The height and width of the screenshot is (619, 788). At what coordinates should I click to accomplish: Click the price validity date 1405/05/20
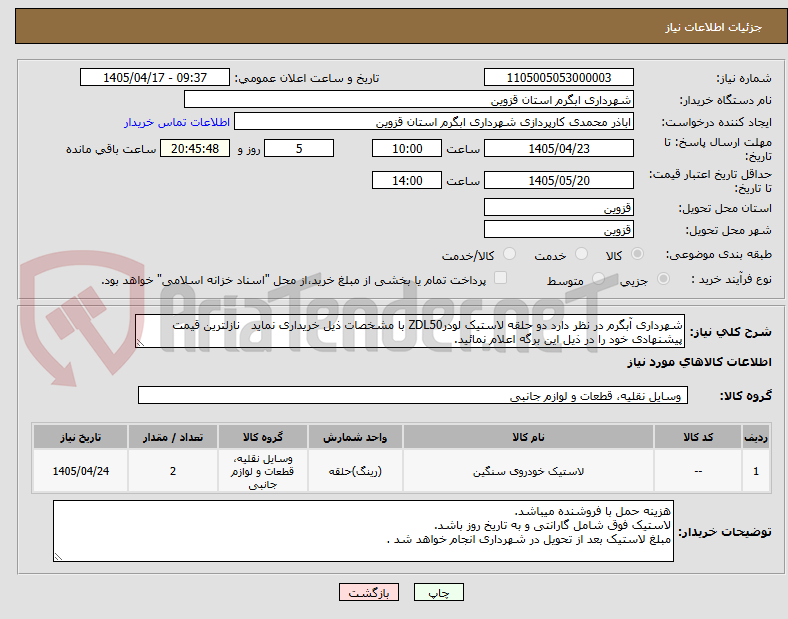558,180
